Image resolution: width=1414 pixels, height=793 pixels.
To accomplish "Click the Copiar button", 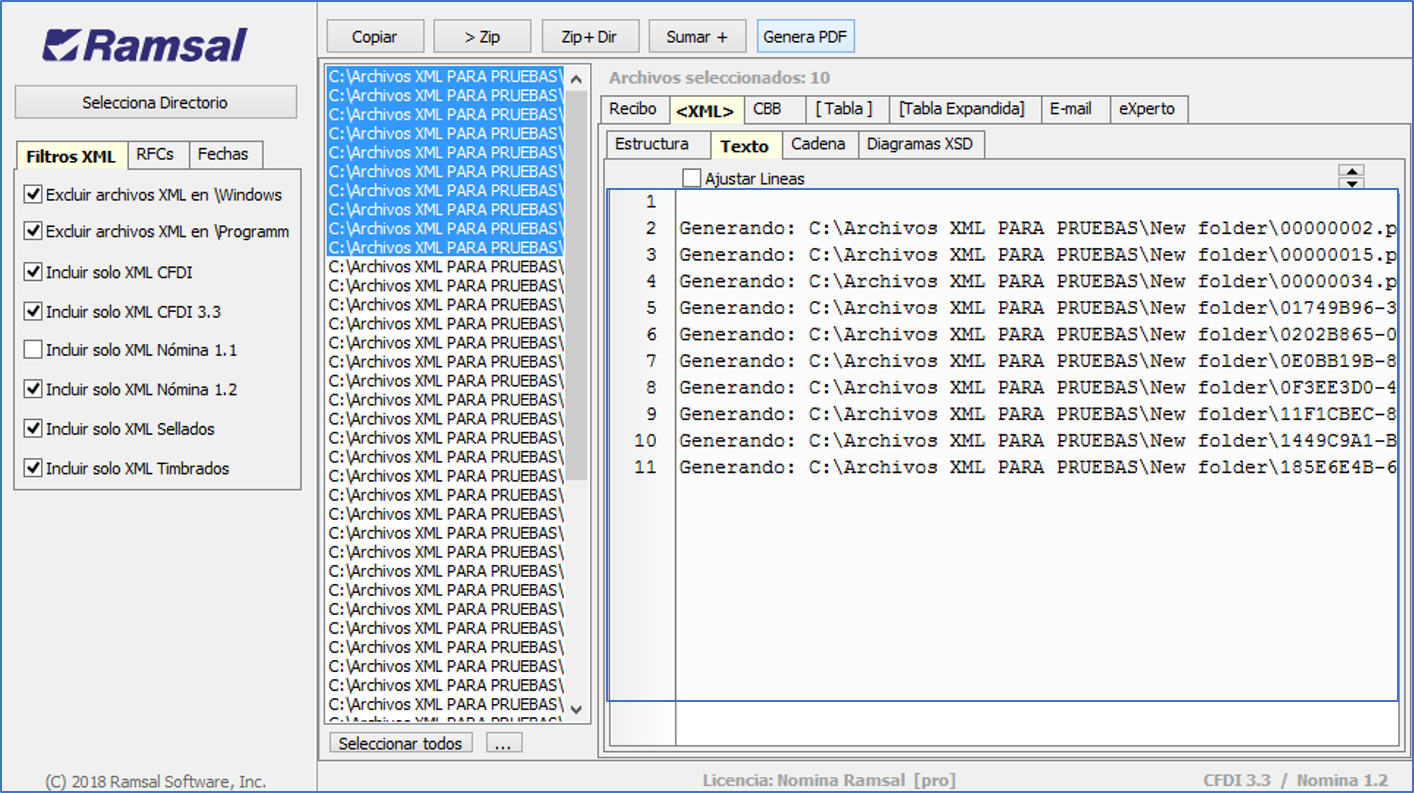I will coord(375,37).
